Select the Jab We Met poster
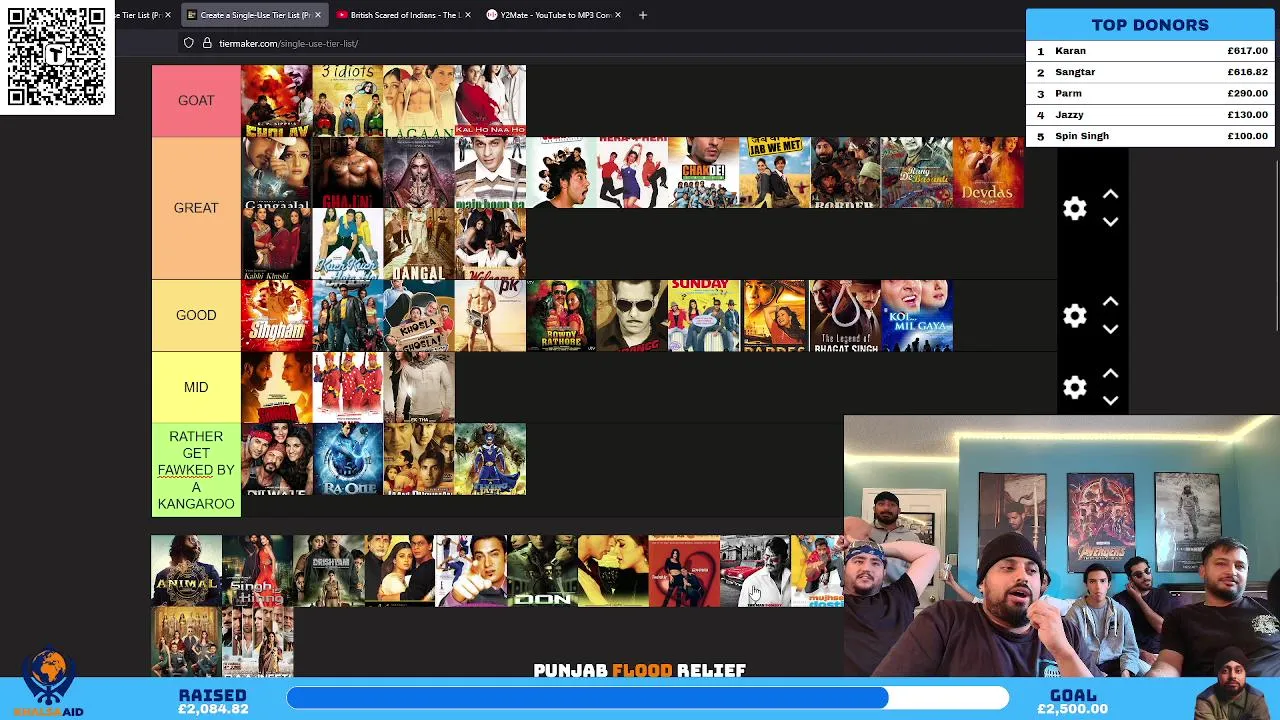The height and width of the screenshot is (720, 1280). click(x=774, y=172)
